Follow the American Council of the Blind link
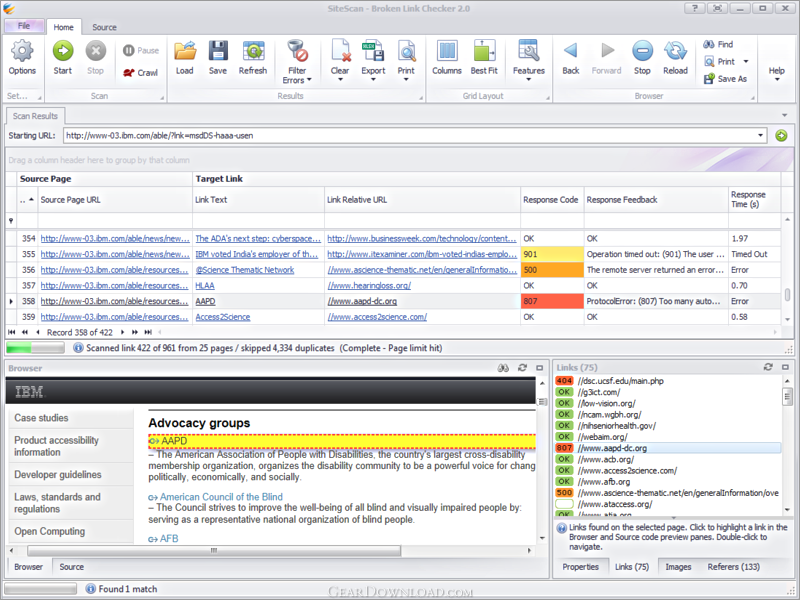 [x=221, y=497]
